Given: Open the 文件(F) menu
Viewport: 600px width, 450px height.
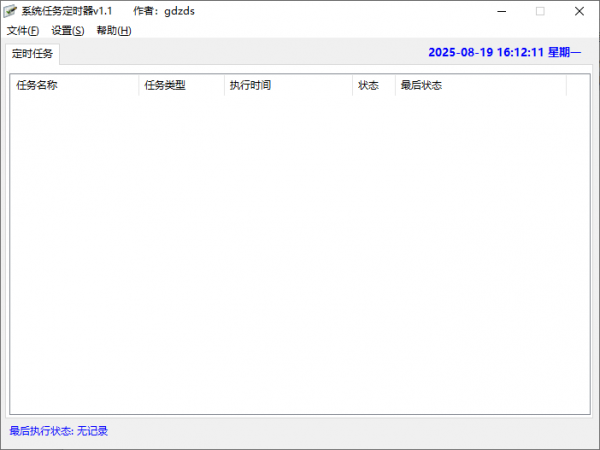Looking at the screenshot, I should (23, 31).
